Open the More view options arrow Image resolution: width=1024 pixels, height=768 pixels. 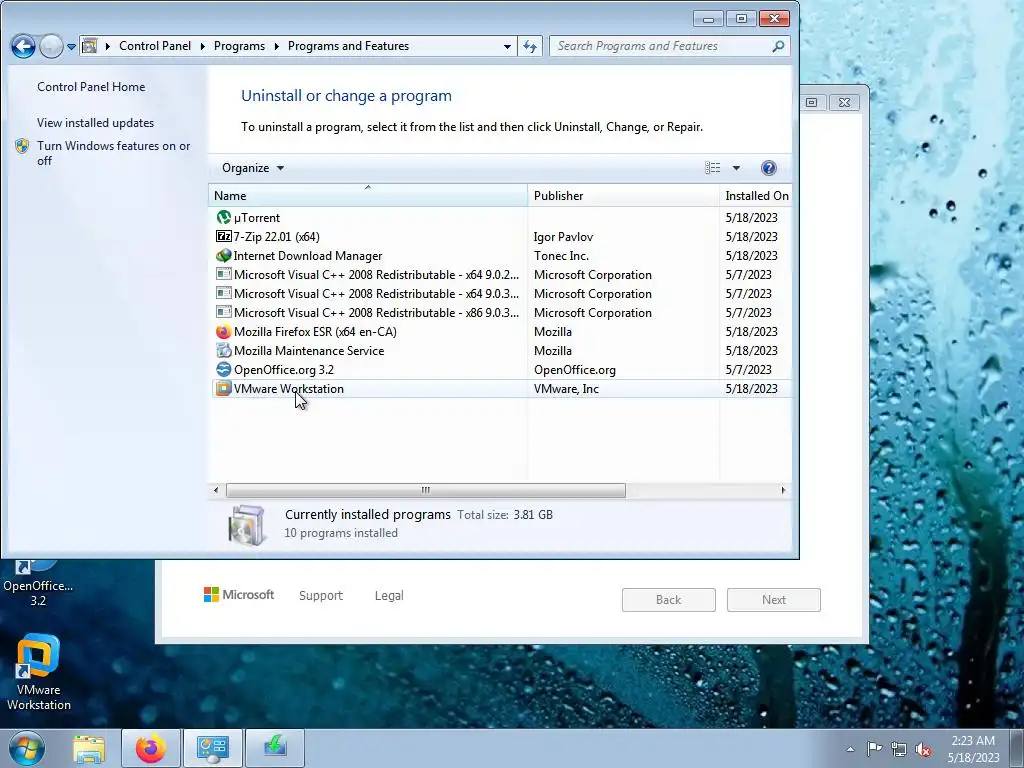[736, 168]
